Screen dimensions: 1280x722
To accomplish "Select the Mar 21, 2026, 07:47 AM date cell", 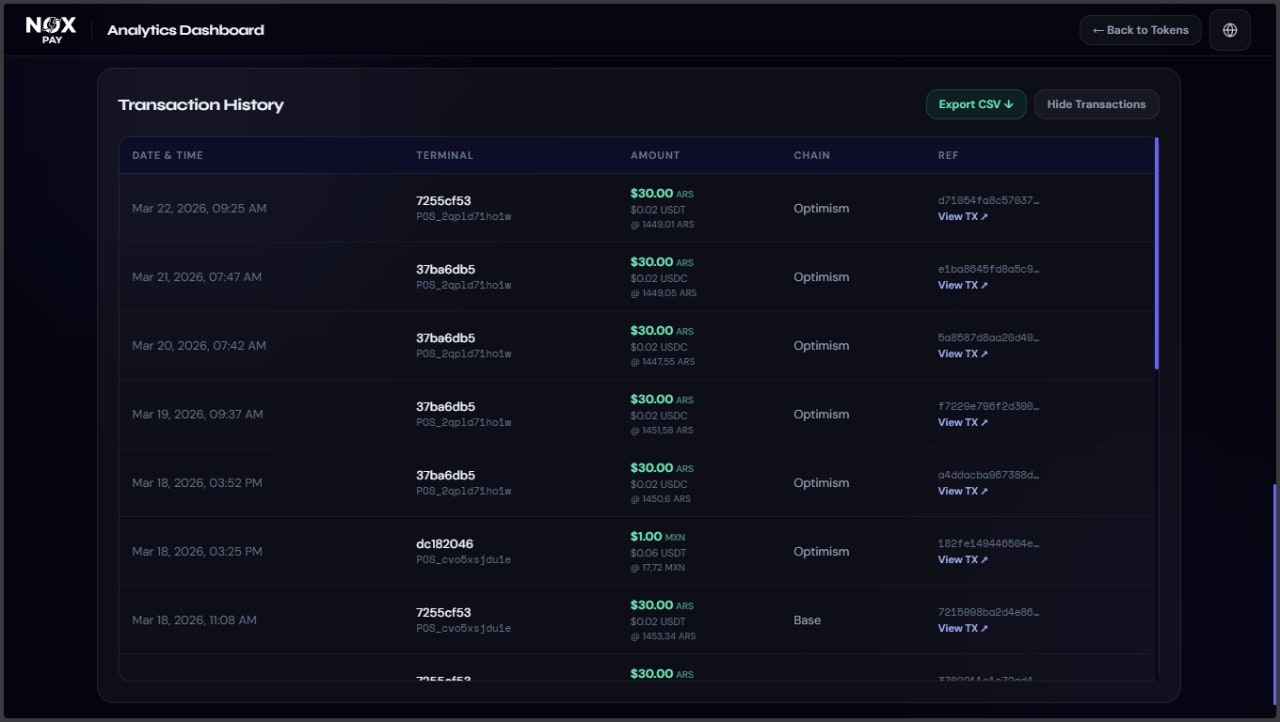I will tap(197, 277).
